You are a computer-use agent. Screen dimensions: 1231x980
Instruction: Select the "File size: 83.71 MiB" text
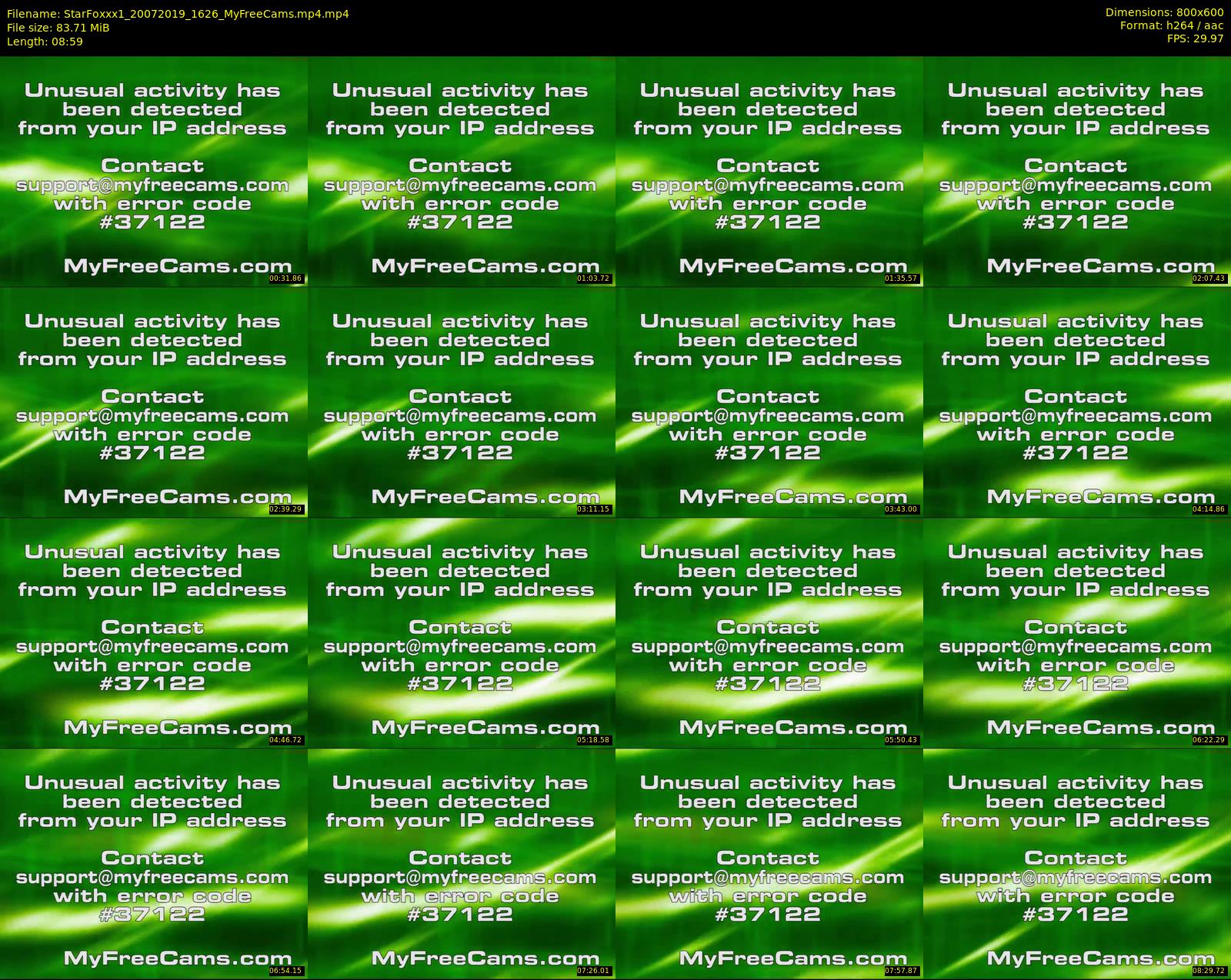tap(58, 28)
